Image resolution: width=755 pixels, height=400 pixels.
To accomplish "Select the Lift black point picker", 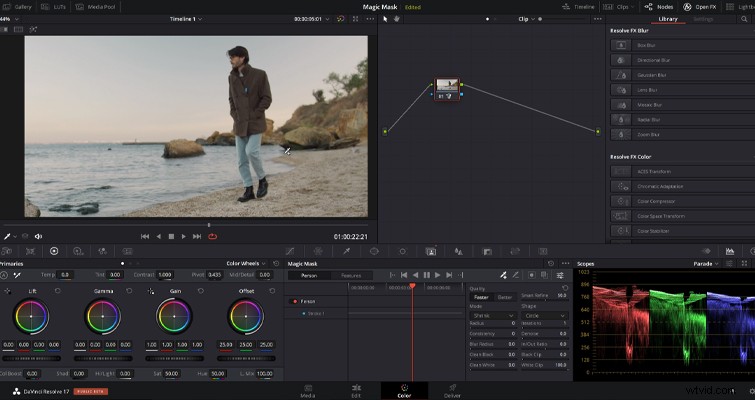I will [x=8, y=291].
